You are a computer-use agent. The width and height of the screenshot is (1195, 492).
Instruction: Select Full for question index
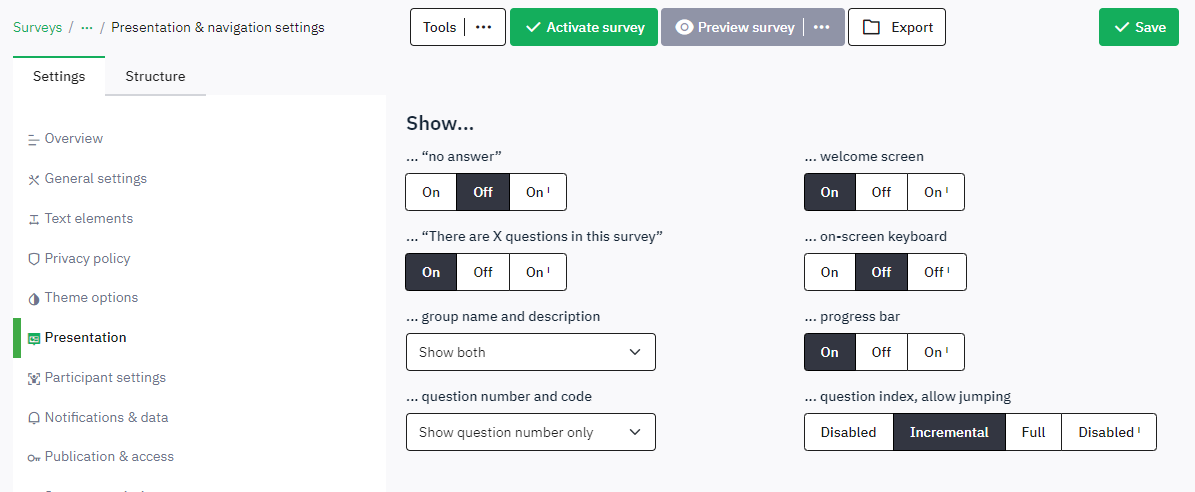point(1033,432)
